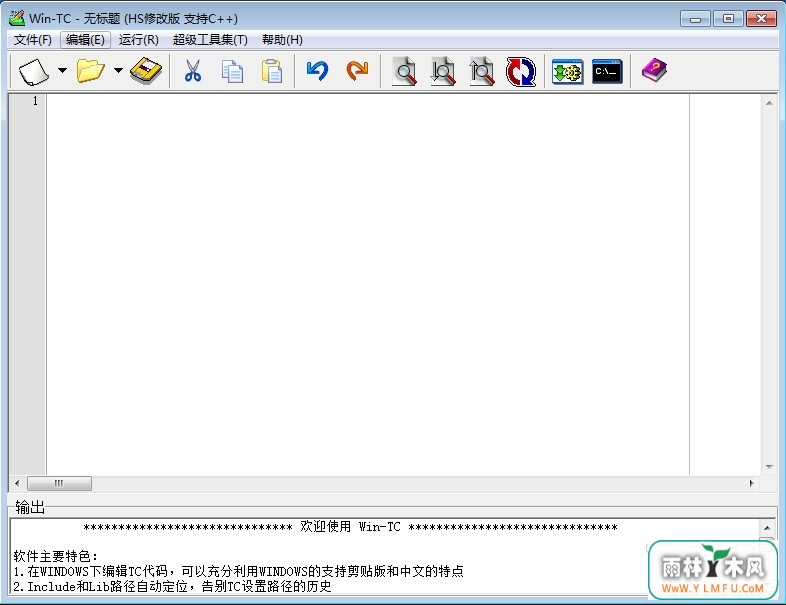Paste from the clipboard icon
This screenshot has width=786, height=605.
[x=272, y=71]
